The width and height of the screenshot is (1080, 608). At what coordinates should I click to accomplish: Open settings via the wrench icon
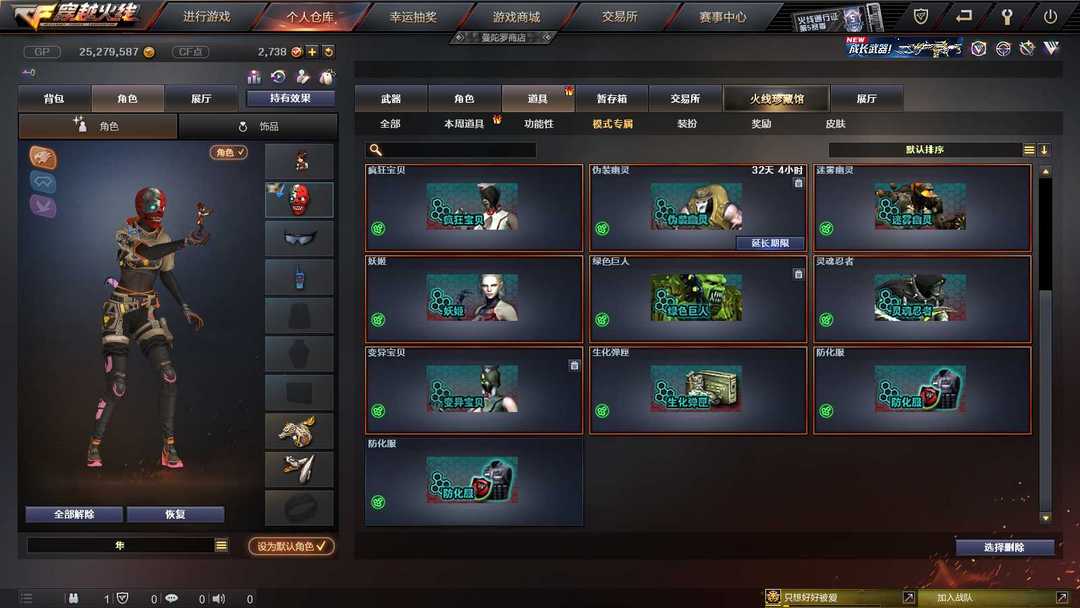click(x=1006, y=17)
